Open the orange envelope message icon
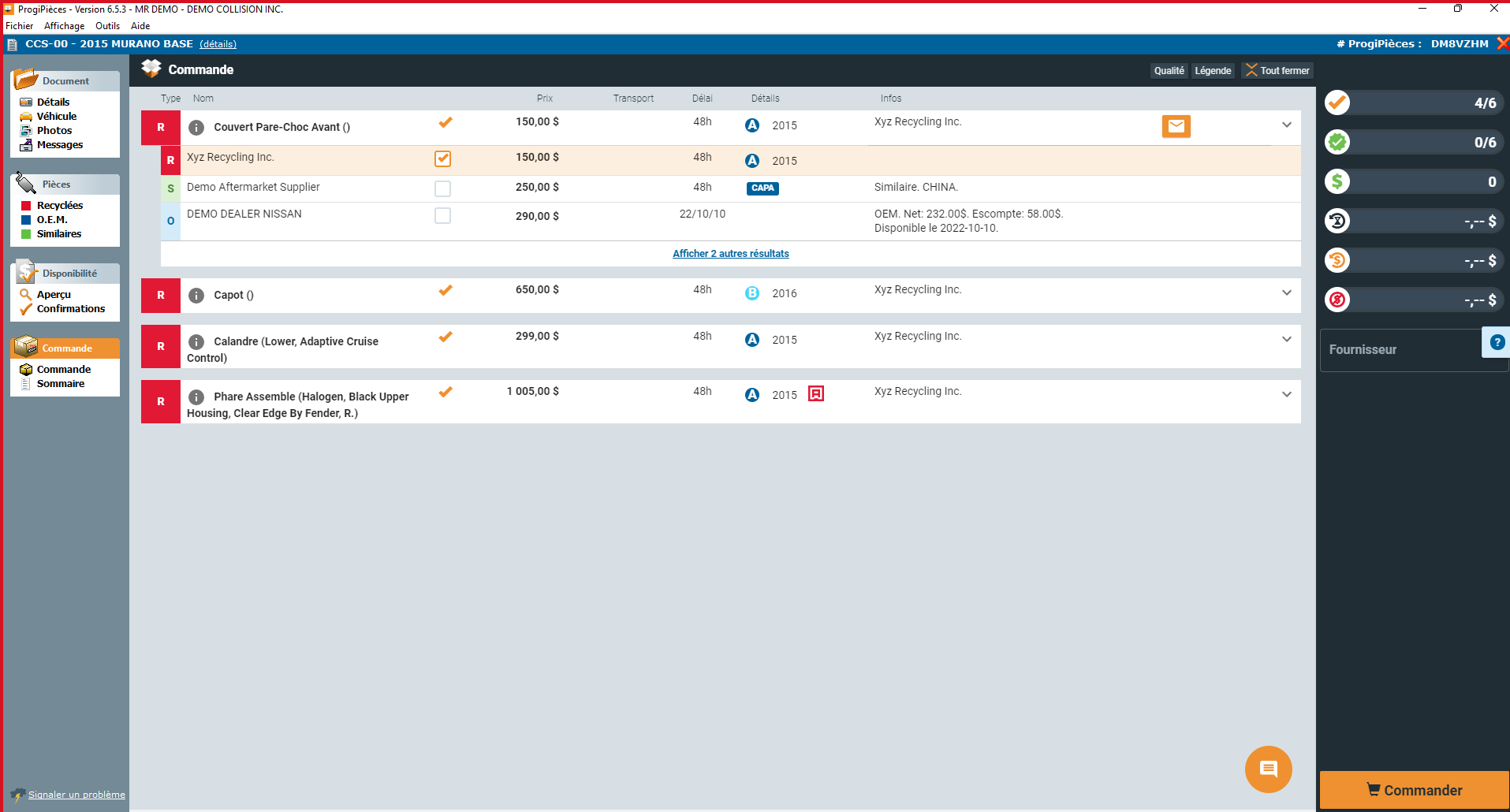 coord(1176,125)
